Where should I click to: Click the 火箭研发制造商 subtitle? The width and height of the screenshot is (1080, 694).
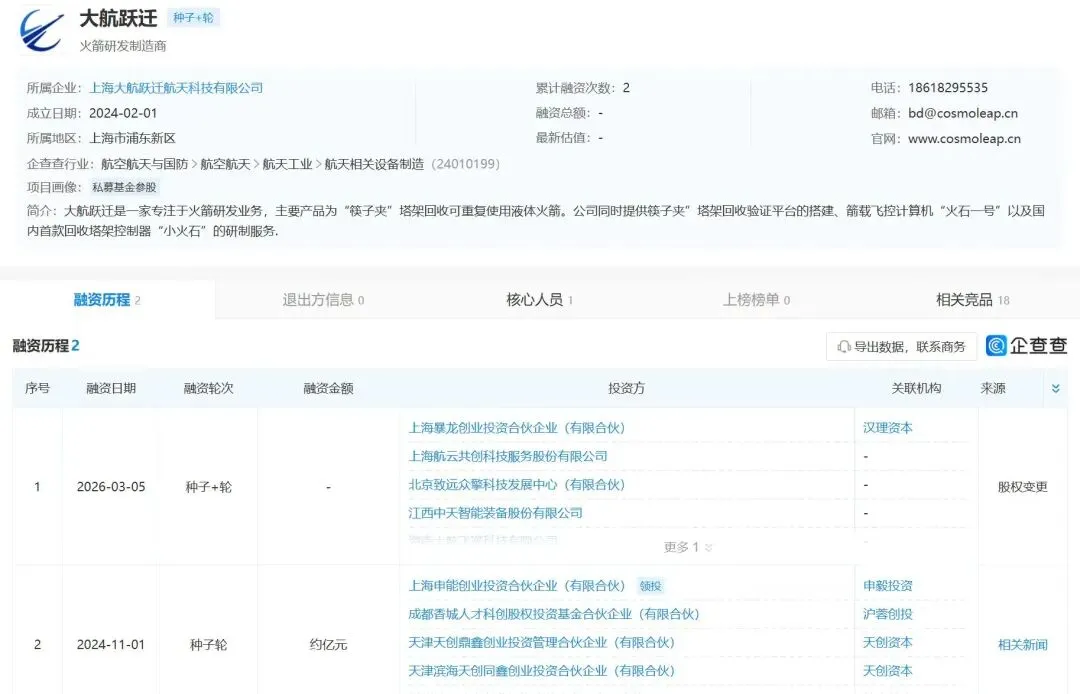[123, 46]
